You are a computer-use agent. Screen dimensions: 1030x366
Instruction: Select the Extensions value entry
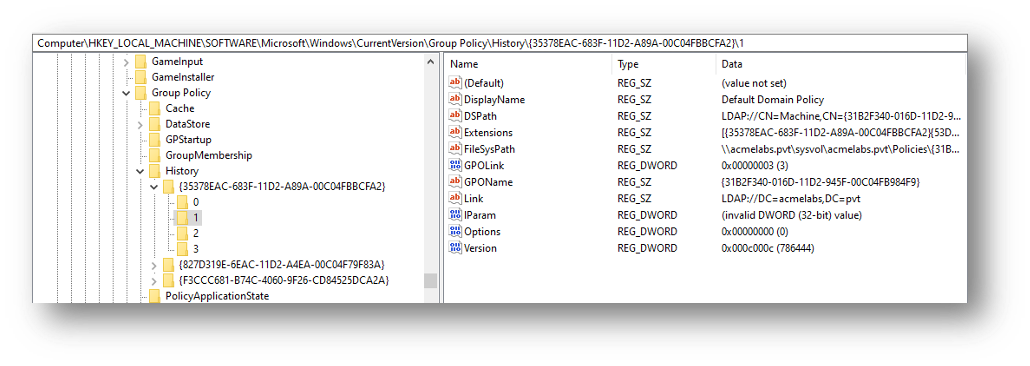pyautogui.click(x=706, y=132)
